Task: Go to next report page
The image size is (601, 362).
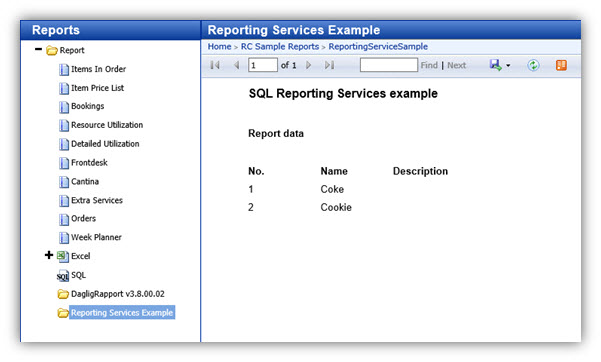Action: click(x=309, y=65)
